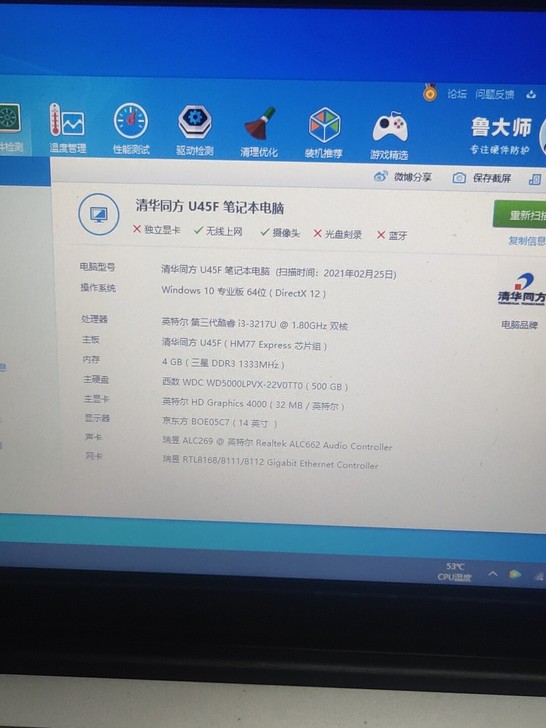The image size is (546, 728).
Task: Open the 游戏精选 gamepad icon
Action: coord(389,135)
